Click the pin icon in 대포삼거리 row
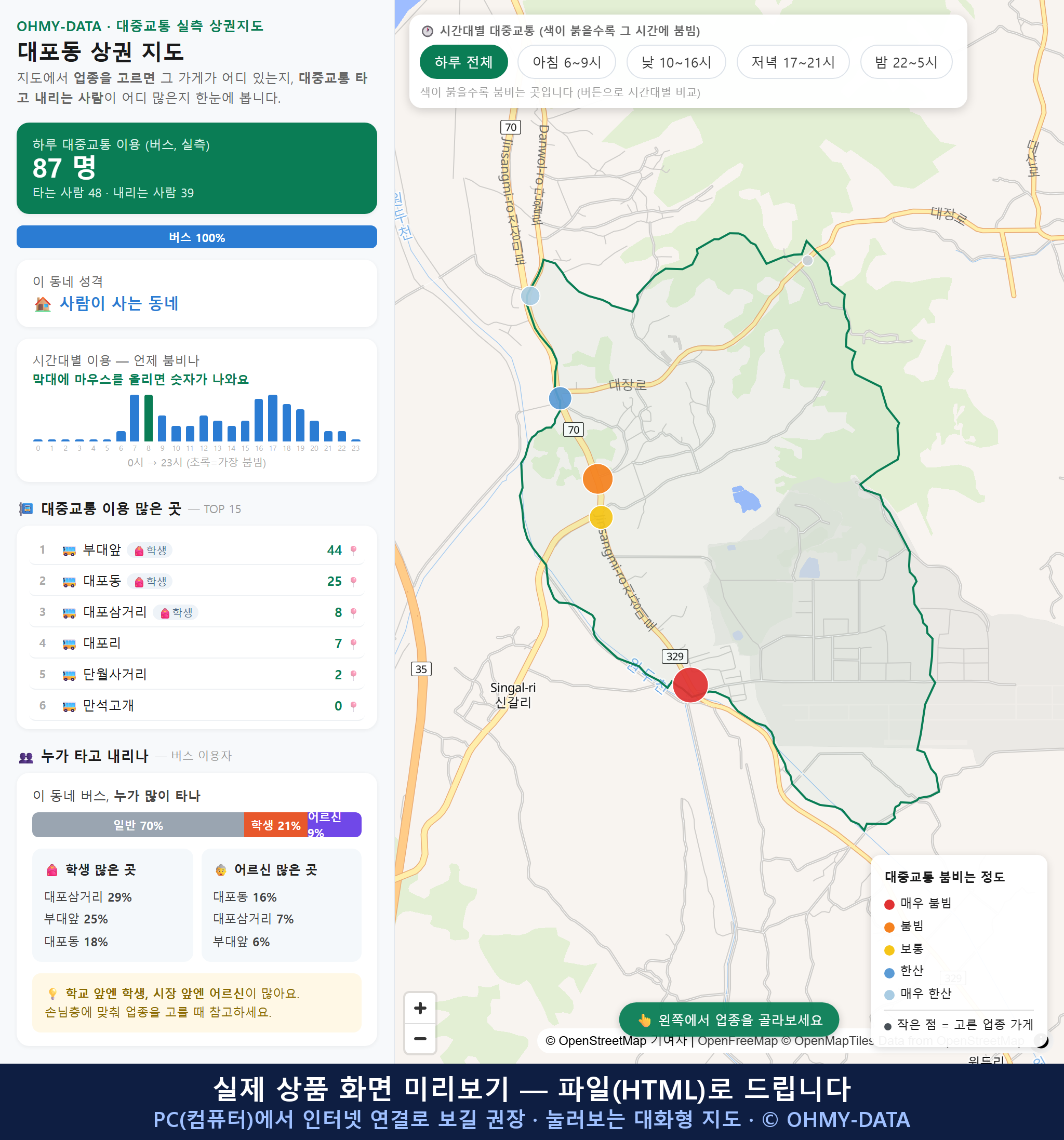Screen dimensions: 1064x1140 (353, 612)
